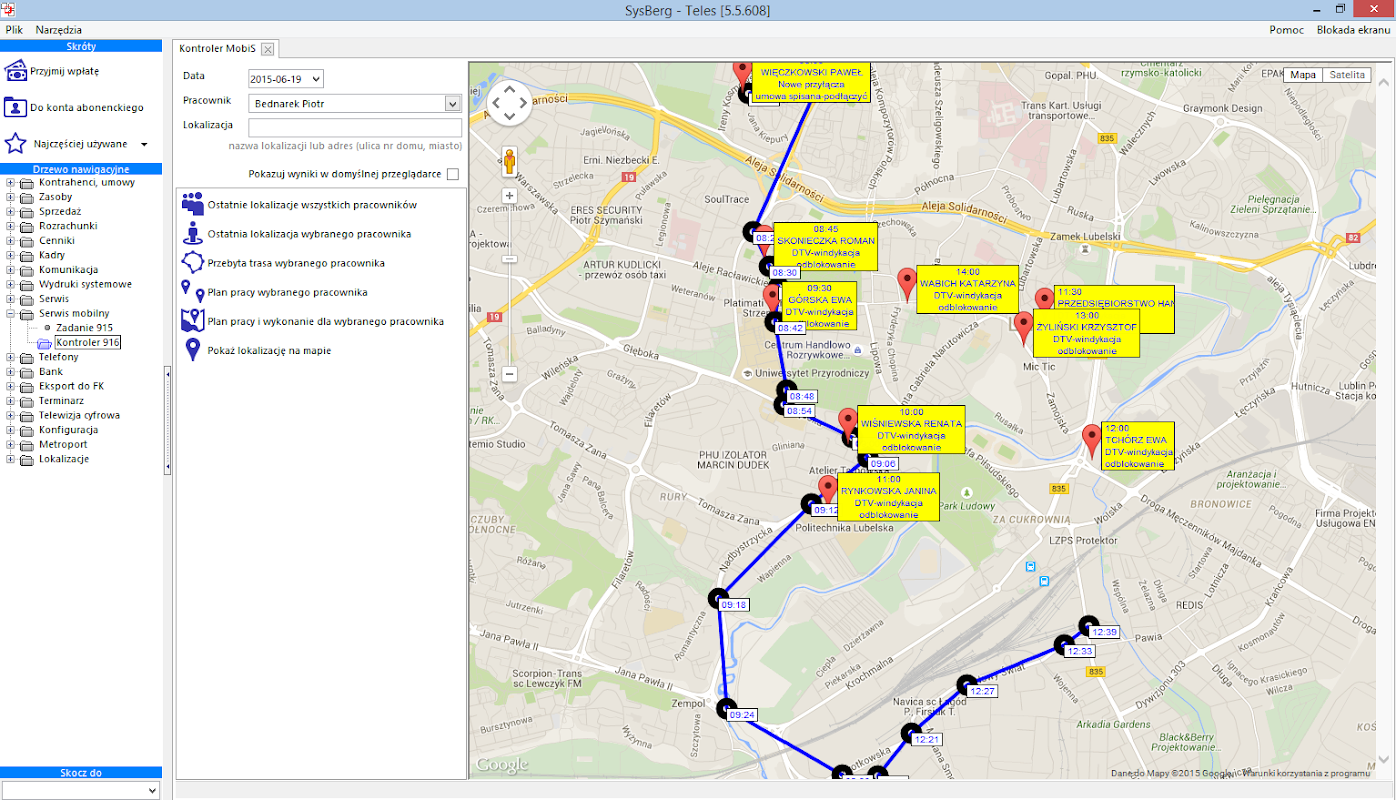
Task: Click the Przyjmij wpłatę cash register icon
Action: 15,71
